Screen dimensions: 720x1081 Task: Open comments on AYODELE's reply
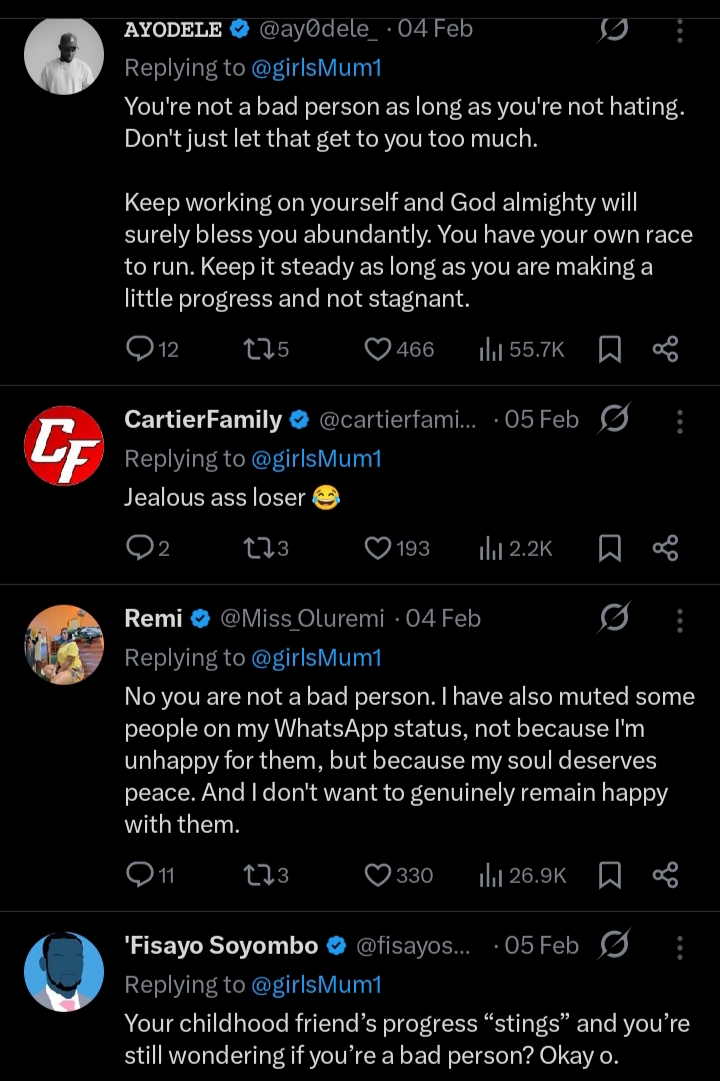point(138,349)
